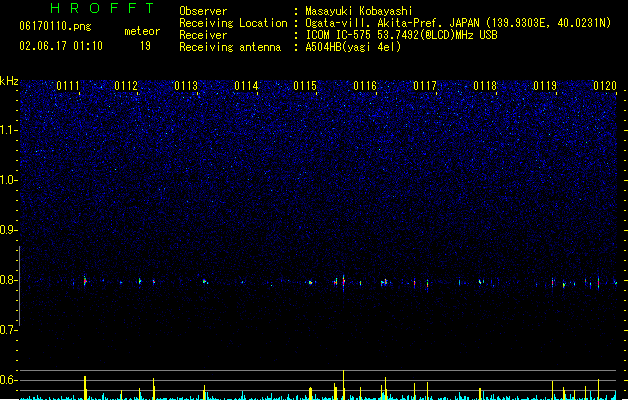Click the yellow amplitude bar below 0111
The image size is (629, 400).
[x=85, y=388]
